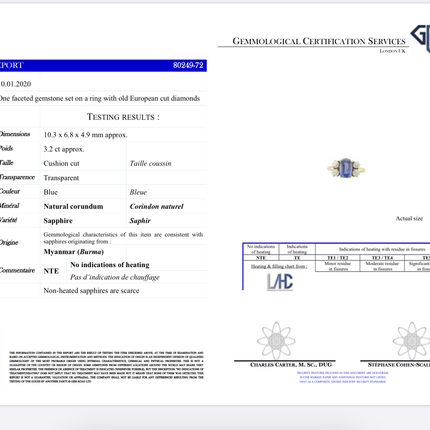
Task: Click the fine-print disclaimer paragraph
Action: (106, 367)
